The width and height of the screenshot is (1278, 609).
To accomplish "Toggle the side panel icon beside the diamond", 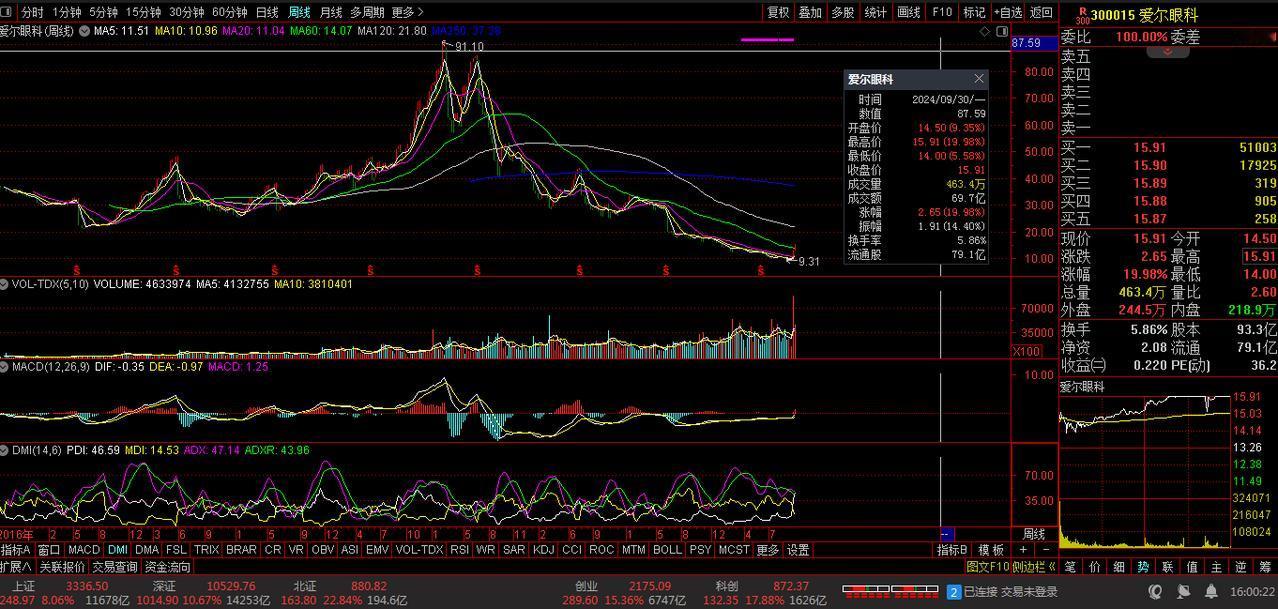I will (x=1003, y=32).
